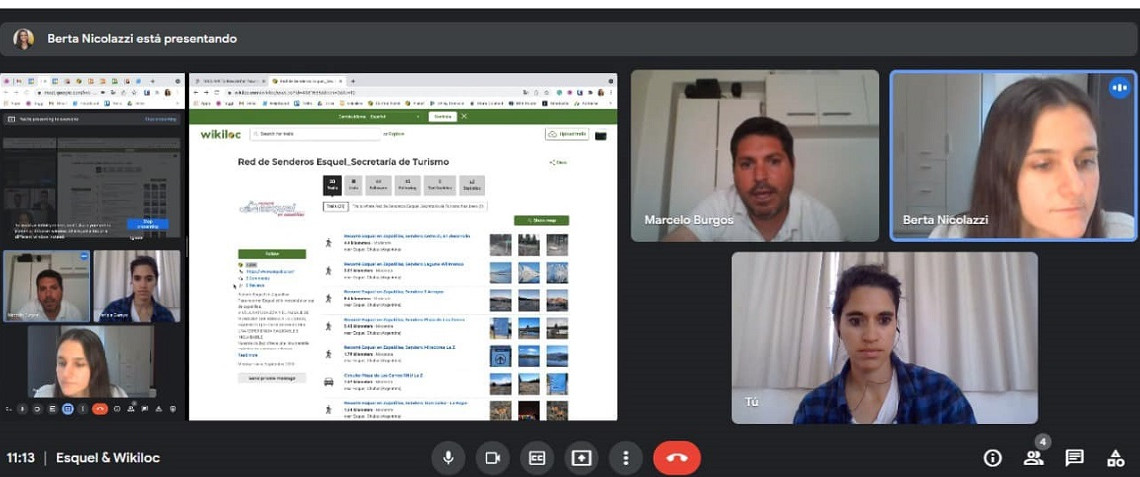Click the wikiloc logo in the shared page
Screen dimensions: 1140x477
(220, 135)
